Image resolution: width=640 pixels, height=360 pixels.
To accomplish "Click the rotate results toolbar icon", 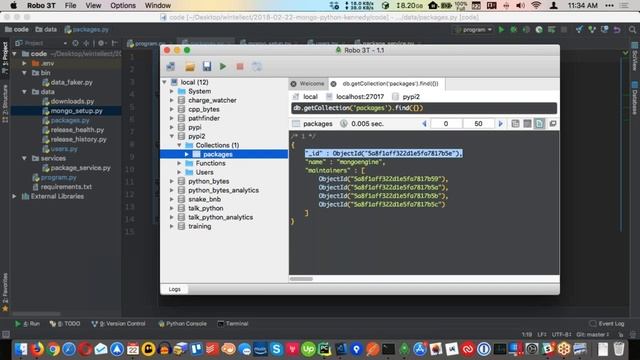I will 257,67.
